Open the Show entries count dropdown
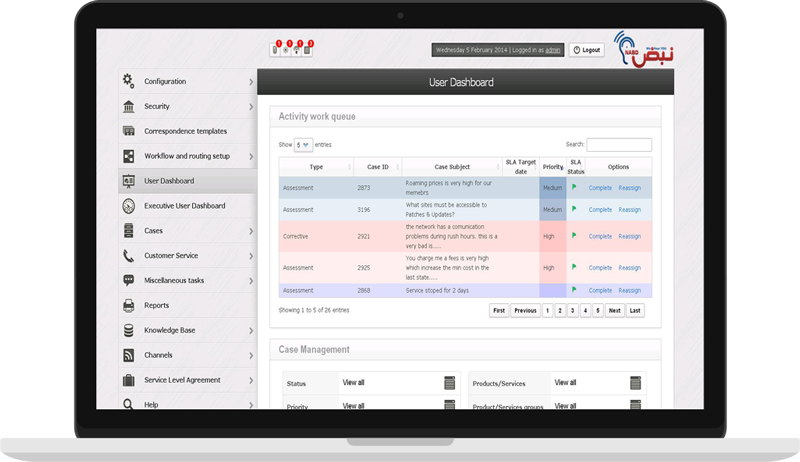This screenshot has height=462, width=800. click(303, 145)
